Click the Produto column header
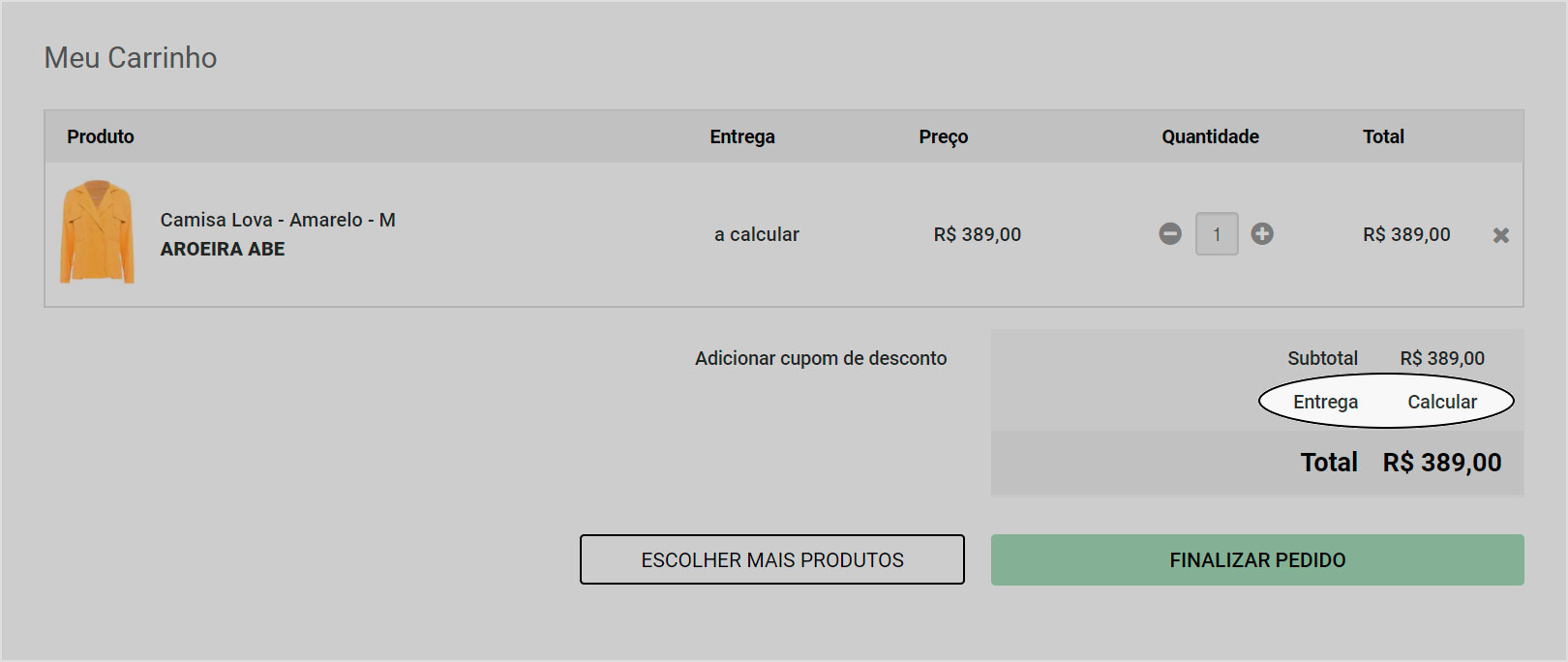 101,136
